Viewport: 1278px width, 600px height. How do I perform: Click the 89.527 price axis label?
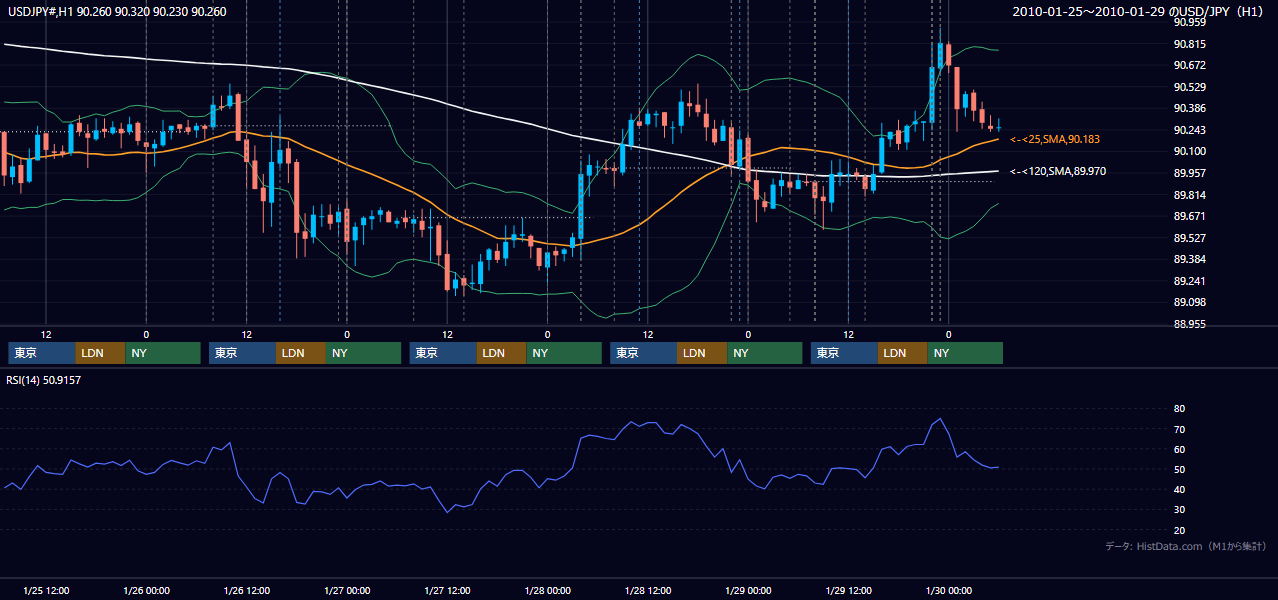[x=1190, y=238]
